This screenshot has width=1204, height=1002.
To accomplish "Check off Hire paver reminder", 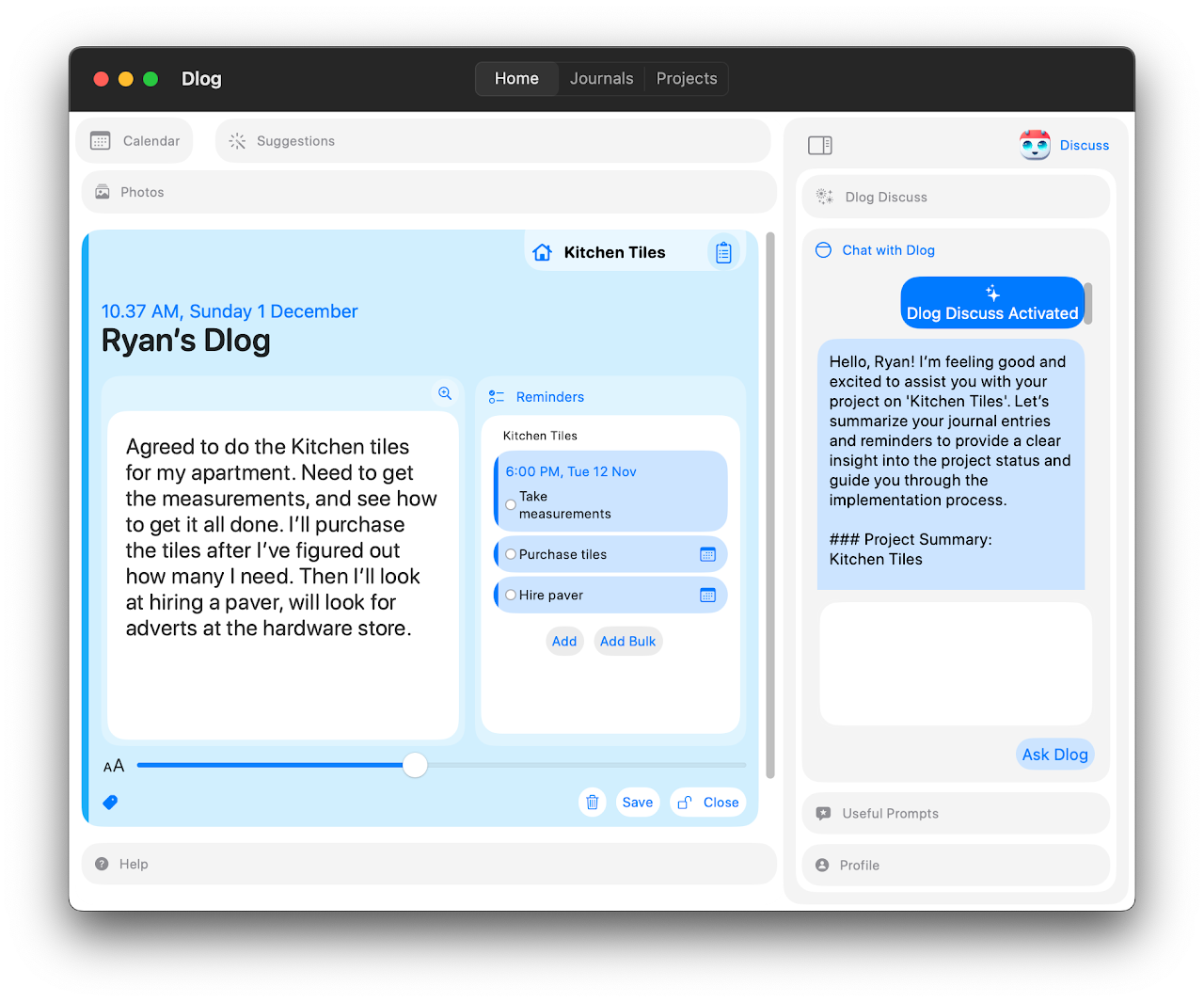I will [511, 595].
